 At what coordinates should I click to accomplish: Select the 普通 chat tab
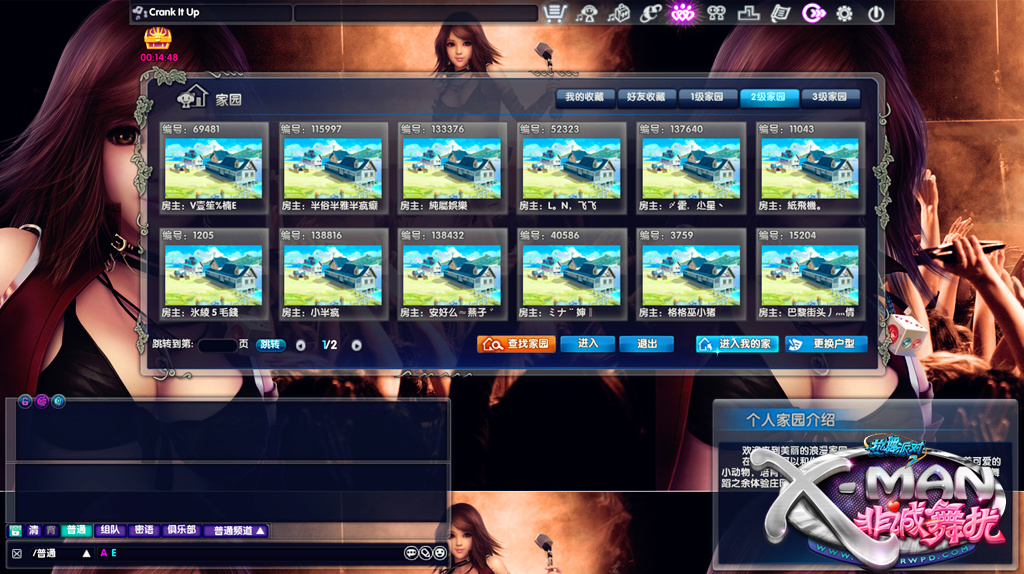(x=76, y=530)
